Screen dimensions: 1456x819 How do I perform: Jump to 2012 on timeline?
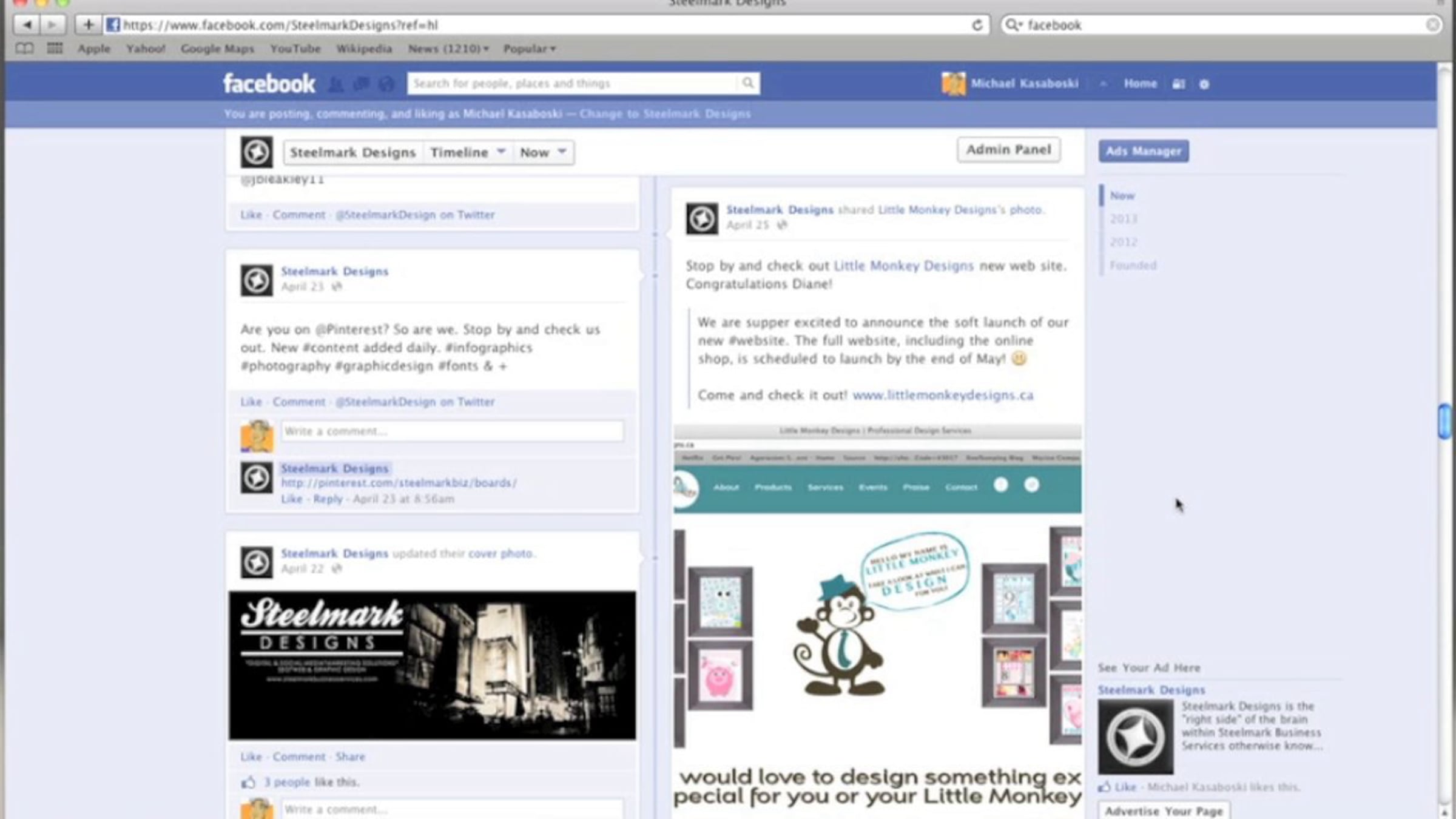point(1123,242)
